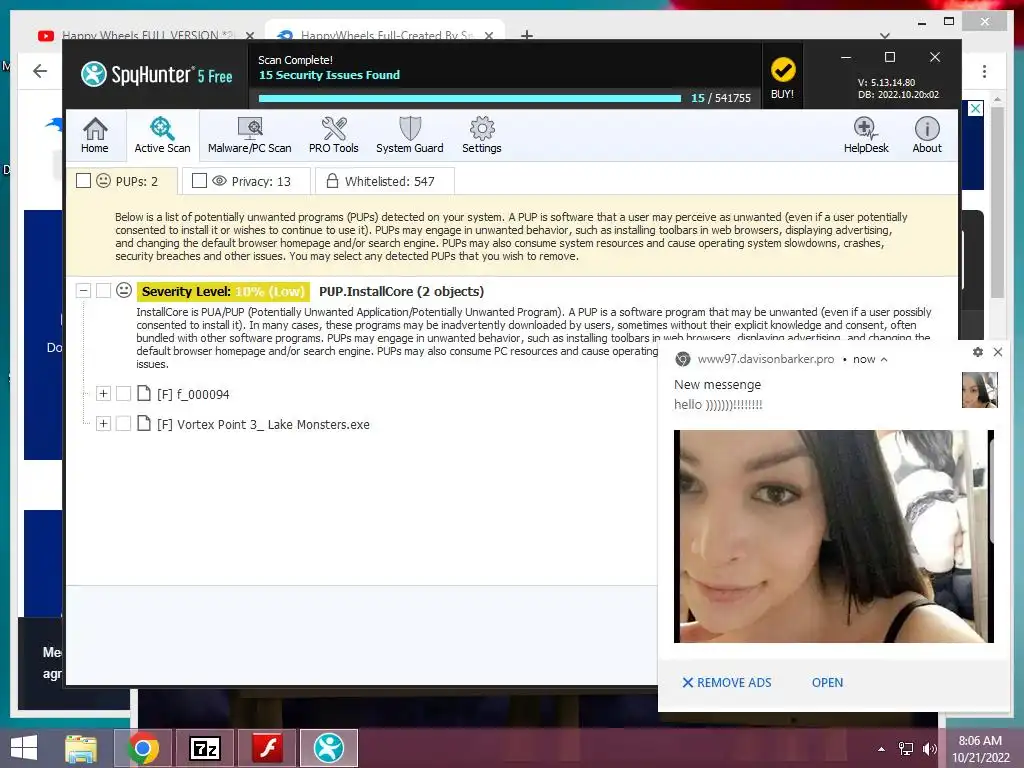Open 7-Zip from taskbar

(205, 748)
